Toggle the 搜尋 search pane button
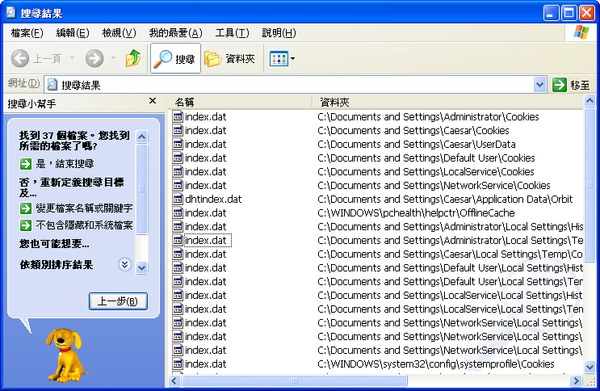This screenshot has width=600, height=391. coord(176,59)
